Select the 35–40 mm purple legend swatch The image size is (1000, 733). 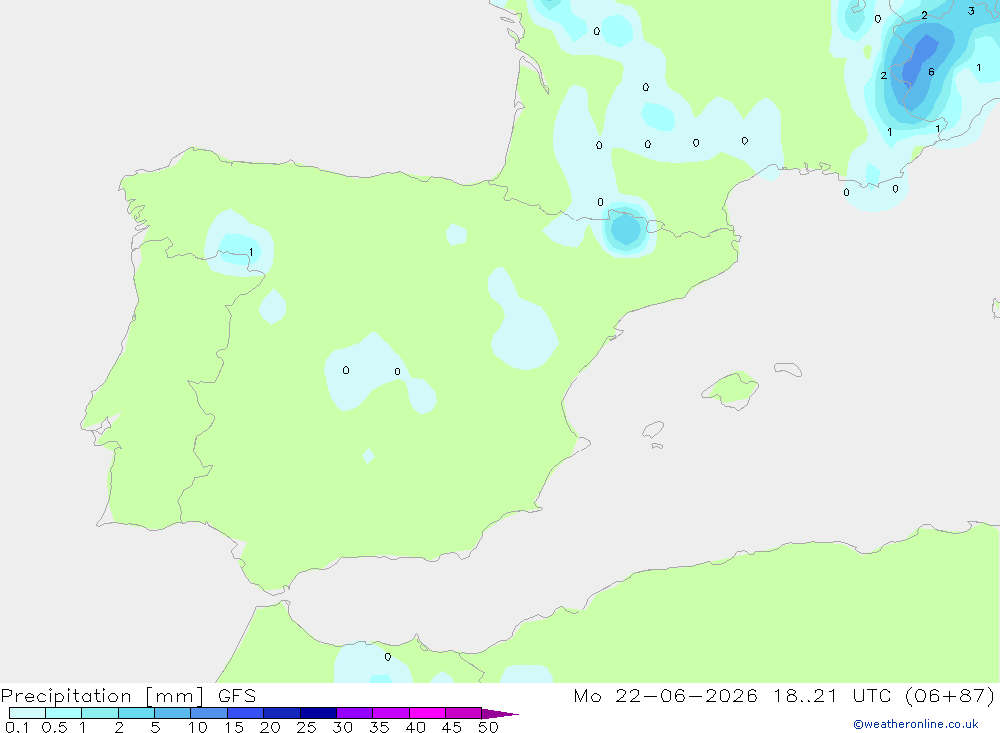coord(391,713)
